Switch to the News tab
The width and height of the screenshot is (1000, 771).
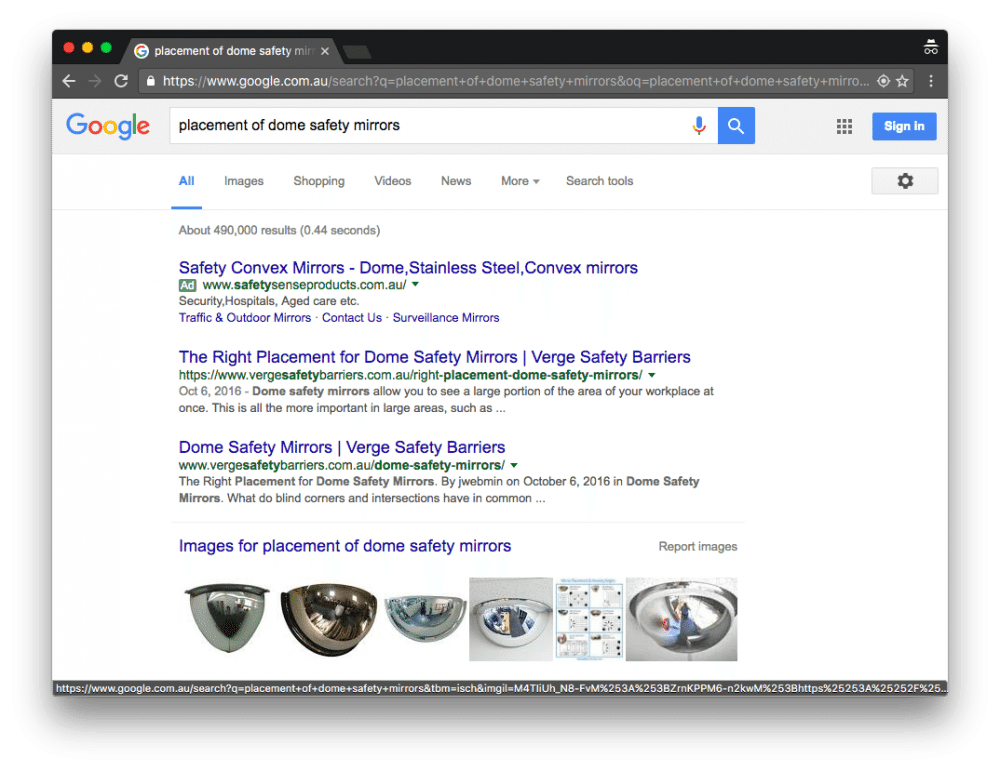pyautogui.click(x=456, y=181)
